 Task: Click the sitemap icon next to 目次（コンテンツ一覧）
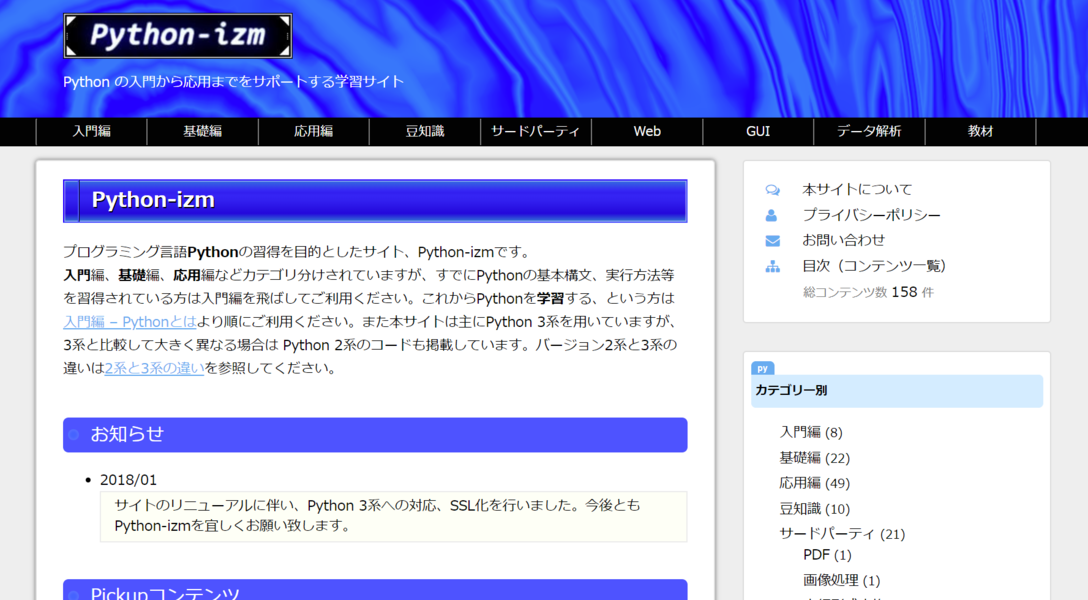[x=772, y=266]
